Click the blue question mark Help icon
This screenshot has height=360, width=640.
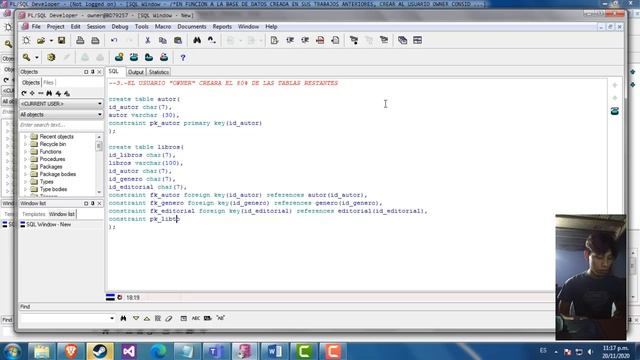click(183, 58)
